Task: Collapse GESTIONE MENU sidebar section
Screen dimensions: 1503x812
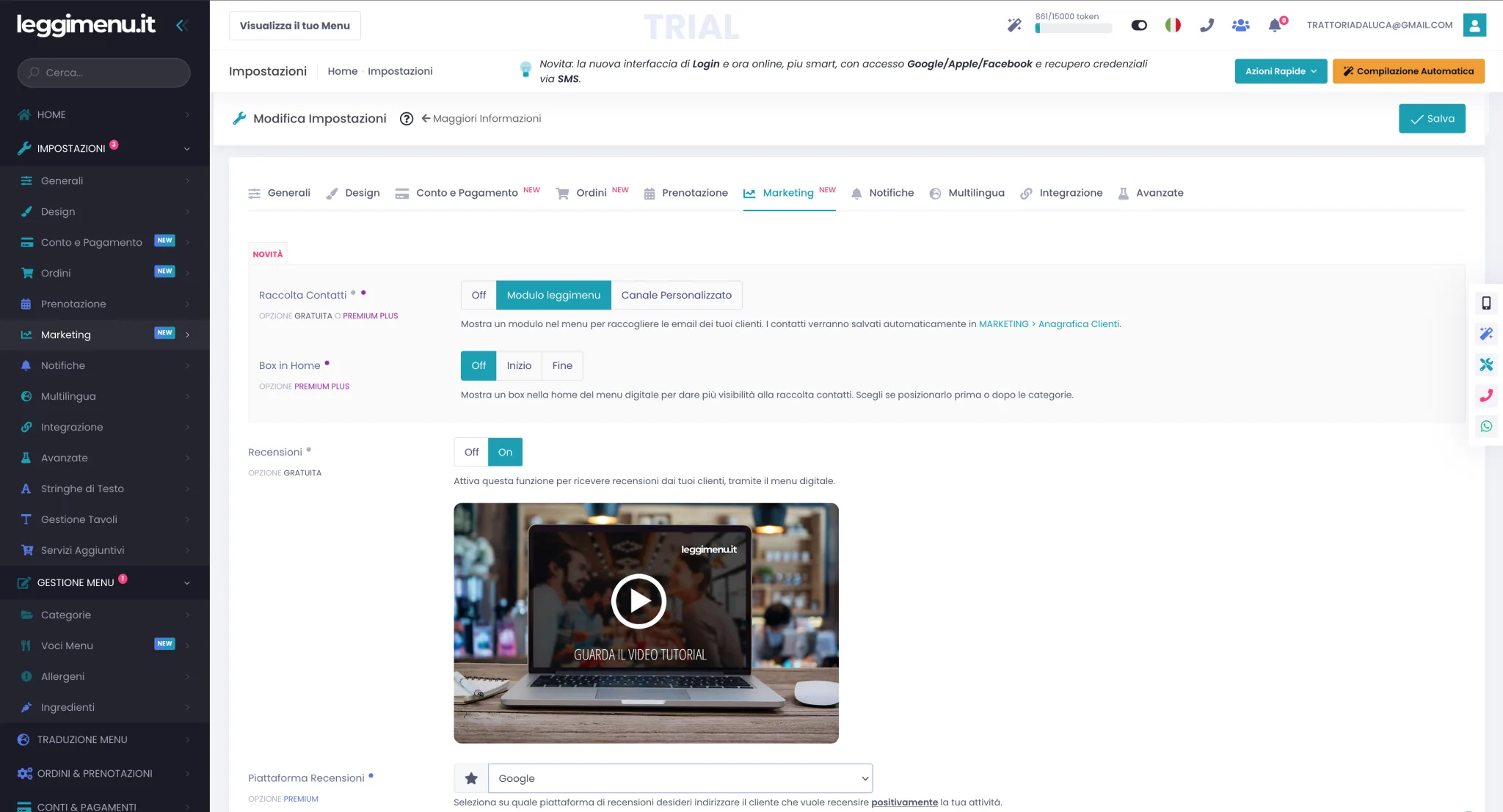Action: 104,582
